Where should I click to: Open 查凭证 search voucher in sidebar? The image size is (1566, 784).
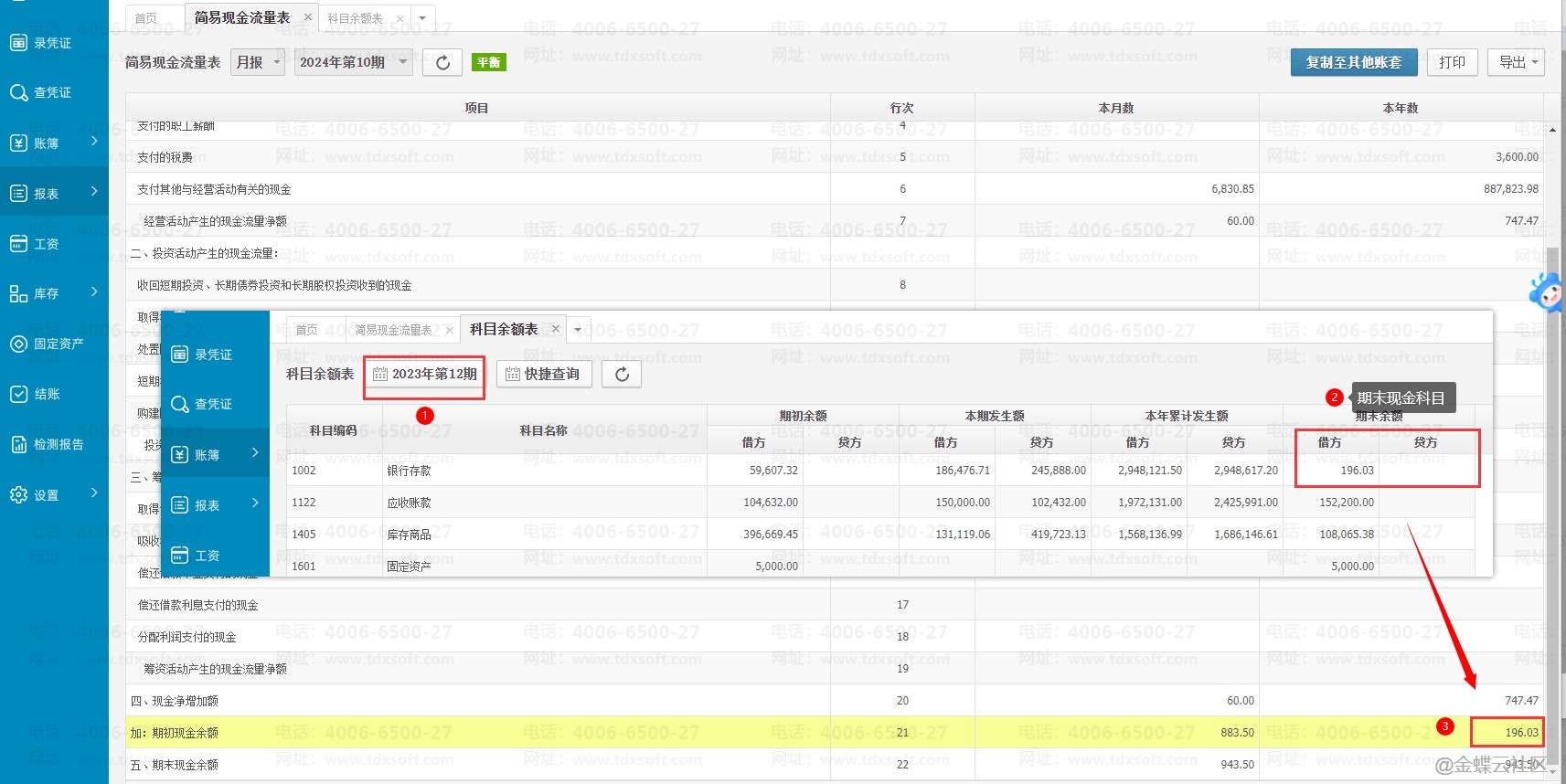pyautogui.click(x=18, y=92)
